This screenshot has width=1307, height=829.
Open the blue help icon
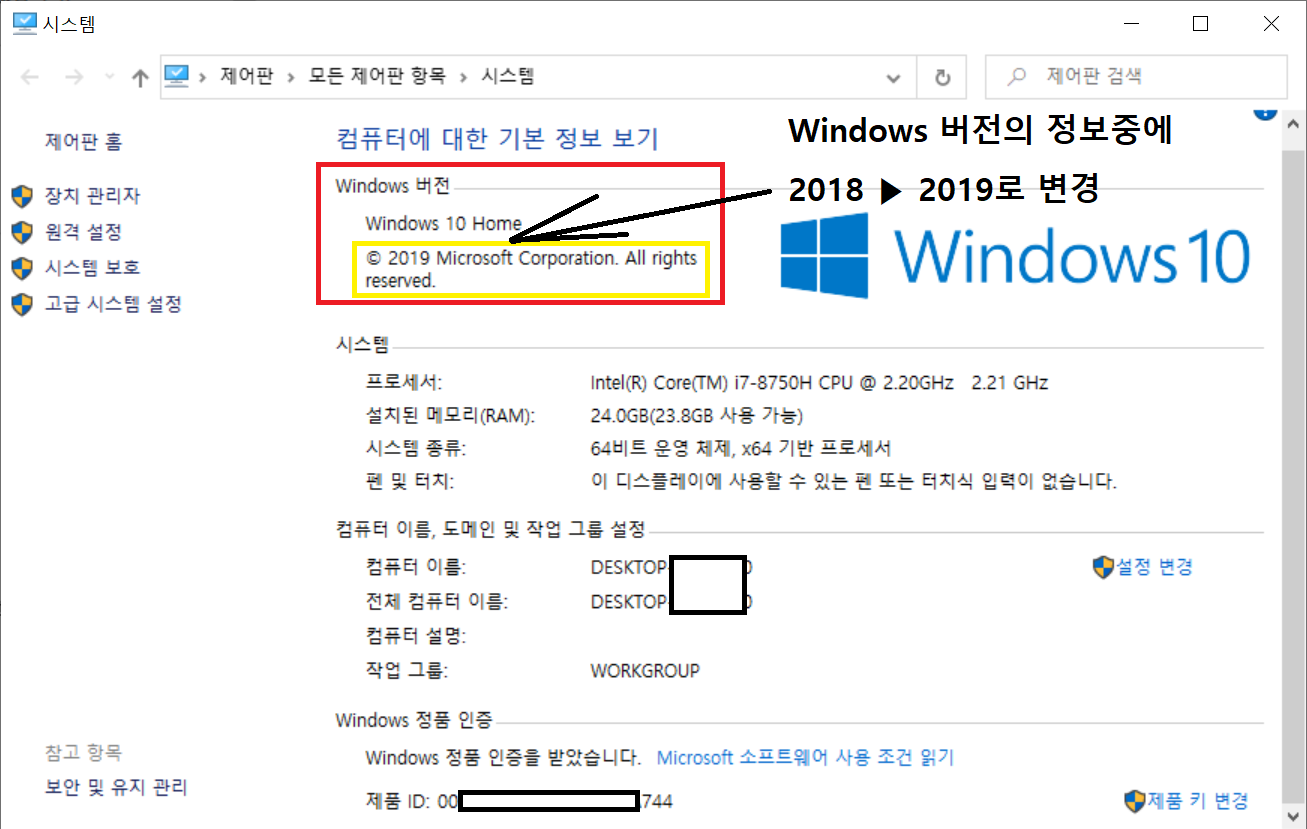(x=1263, y=114)
